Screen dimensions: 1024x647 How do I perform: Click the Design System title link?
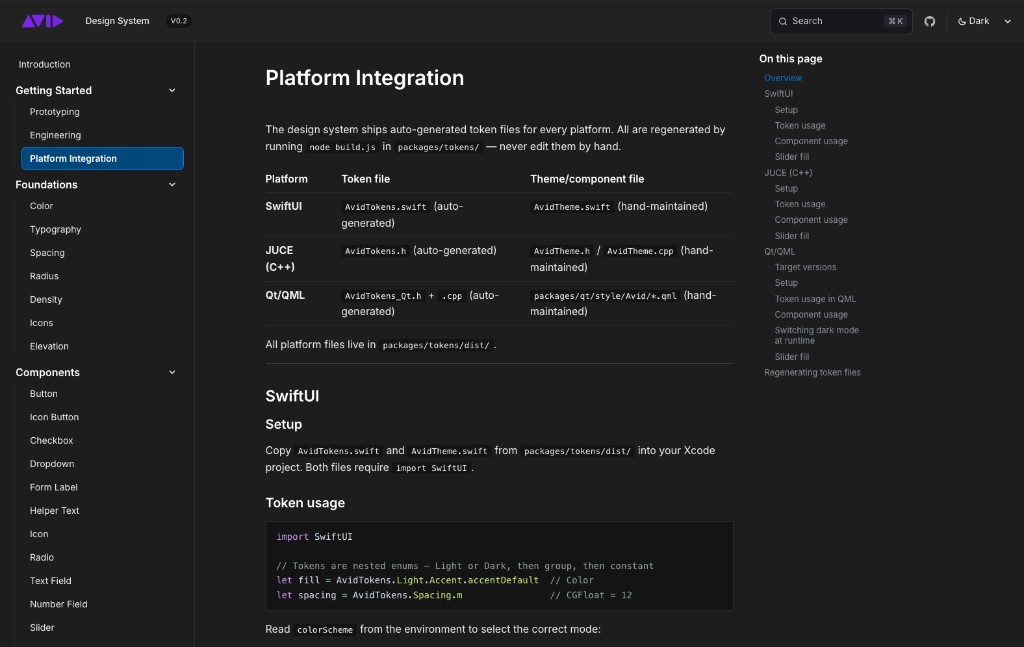tap(117, 21)
